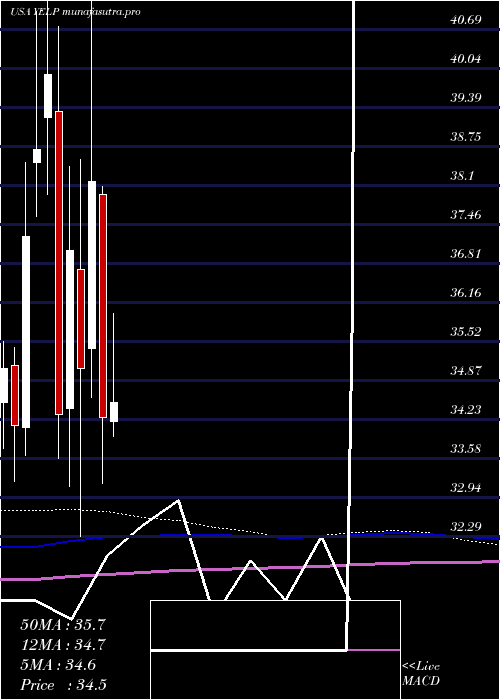Click the 32.29 price axis label
500x700 pixels.
(x=466, y=527)
